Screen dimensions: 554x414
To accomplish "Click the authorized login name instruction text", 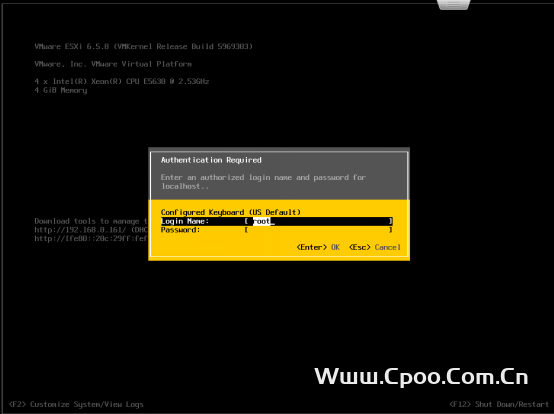I will [263, 182].
